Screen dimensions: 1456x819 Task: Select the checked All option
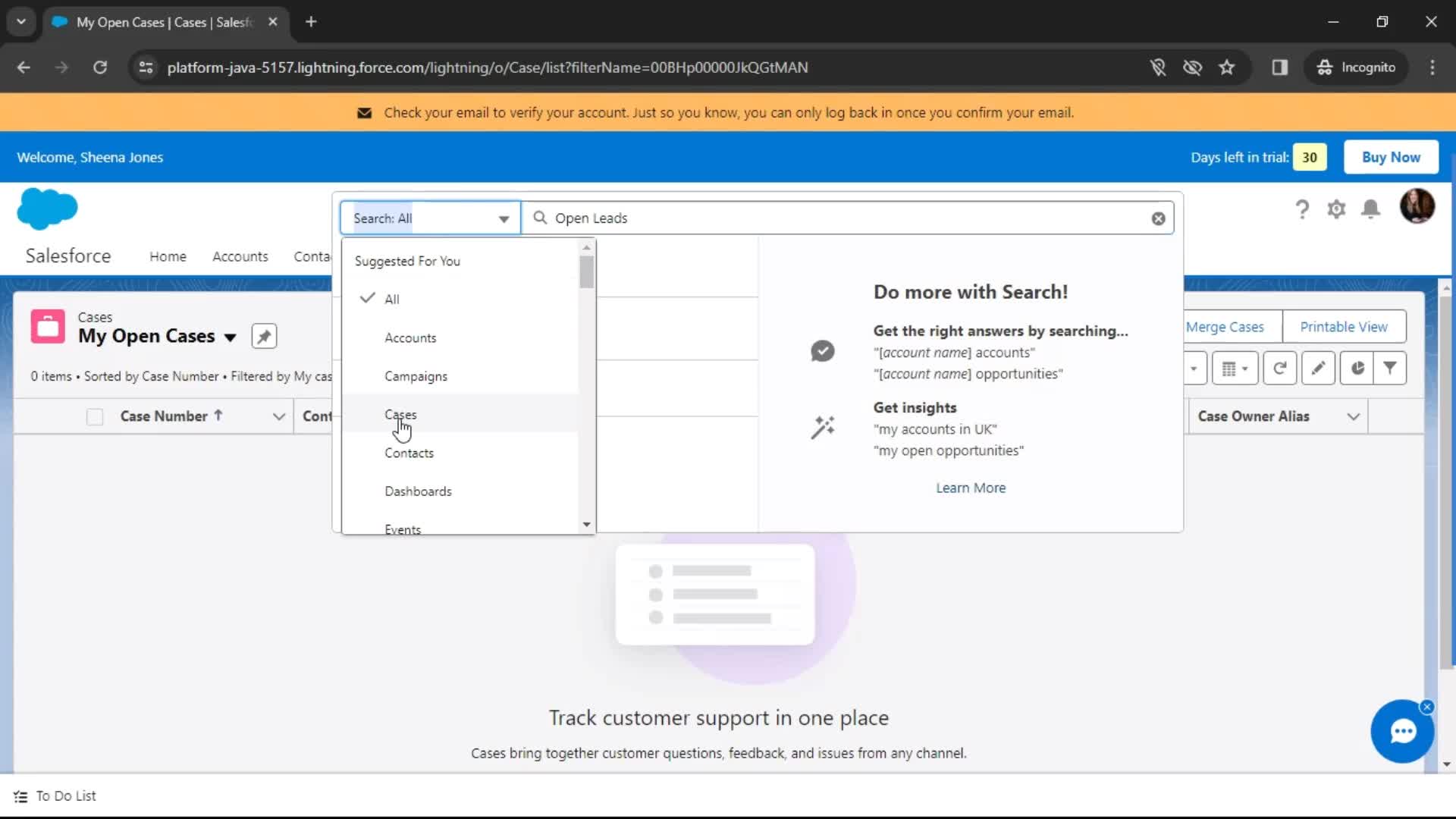click(460, 299)
